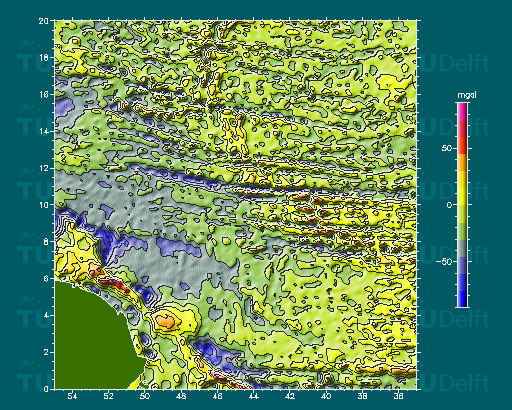Click the '50' tick label on the color scale
Image resolution: width=512 pixels, height=410 pixels.
tap(446, 148)
